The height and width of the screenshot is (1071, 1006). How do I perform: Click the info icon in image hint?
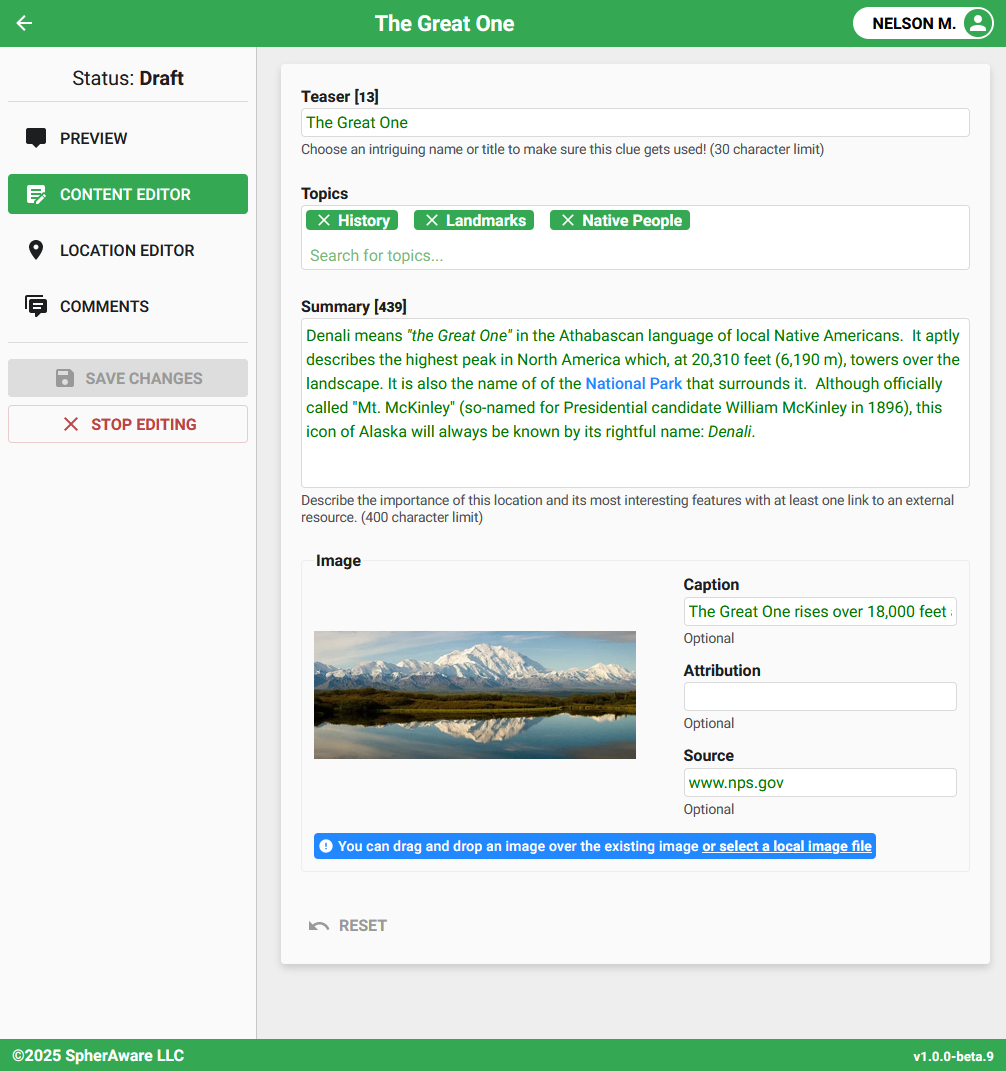click(326, 846)
